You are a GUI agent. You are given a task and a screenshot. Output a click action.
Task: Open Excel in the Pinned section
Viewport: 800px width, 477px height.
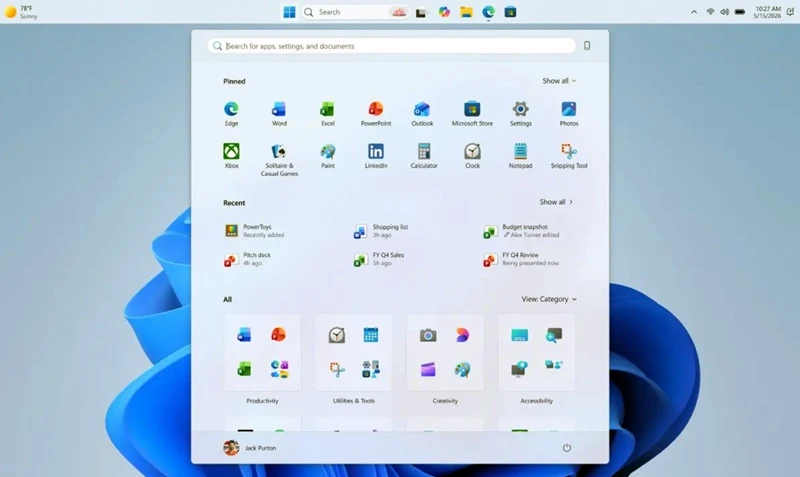tap(328, 113)
